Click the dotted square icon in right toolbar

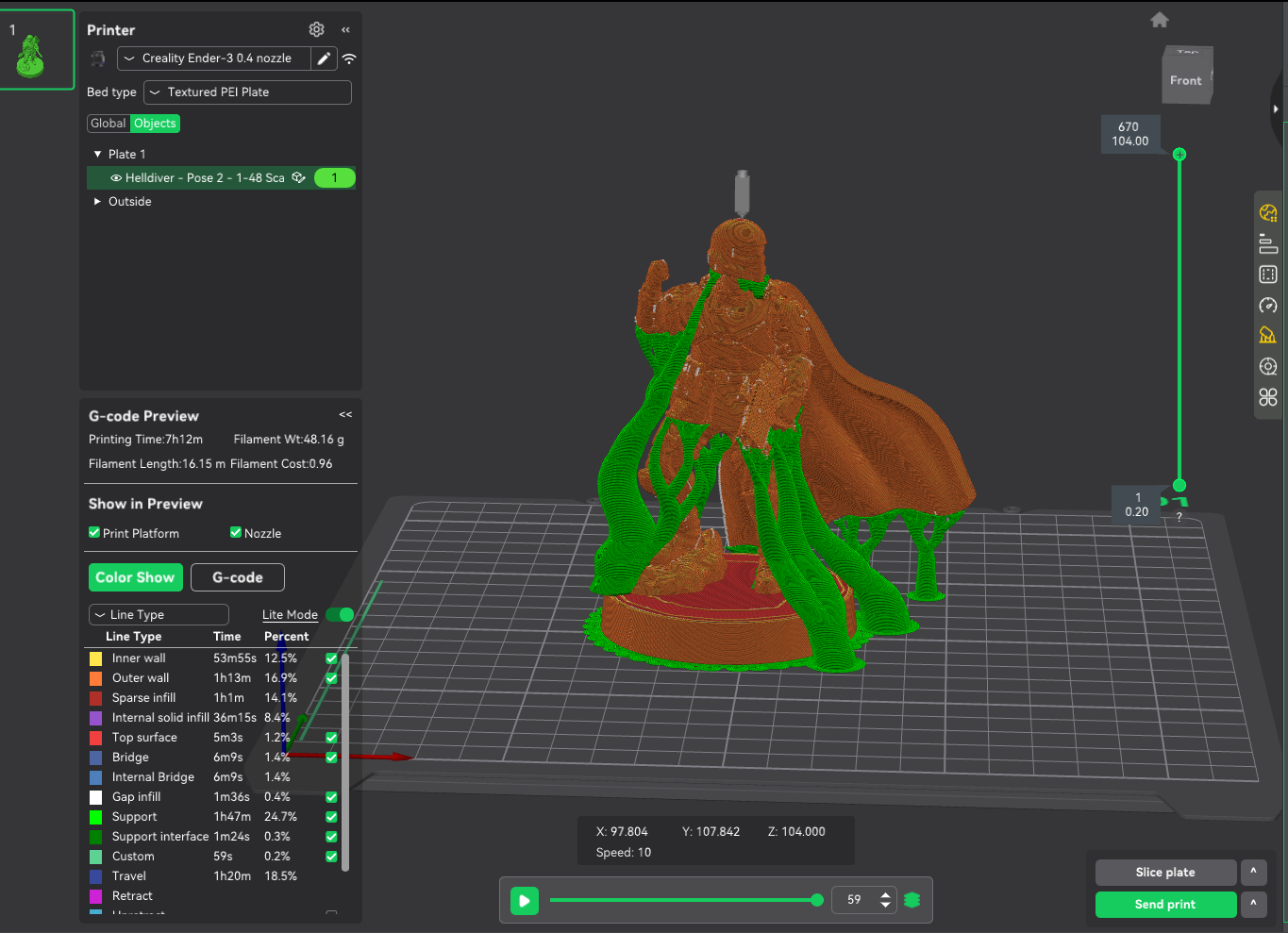pos(1268,275)
